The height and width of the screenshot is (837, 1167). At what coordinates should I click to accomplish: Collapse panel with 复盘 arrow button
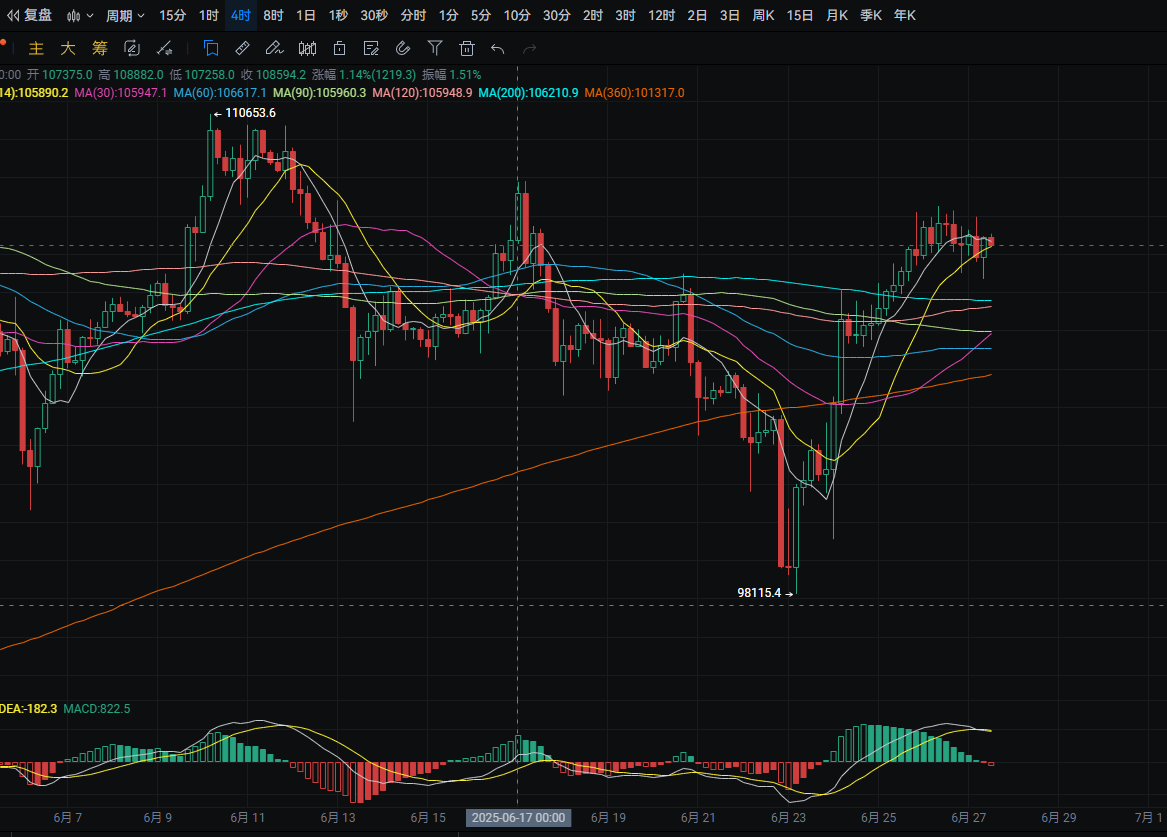pyautogui.click(x=30, y=15)
